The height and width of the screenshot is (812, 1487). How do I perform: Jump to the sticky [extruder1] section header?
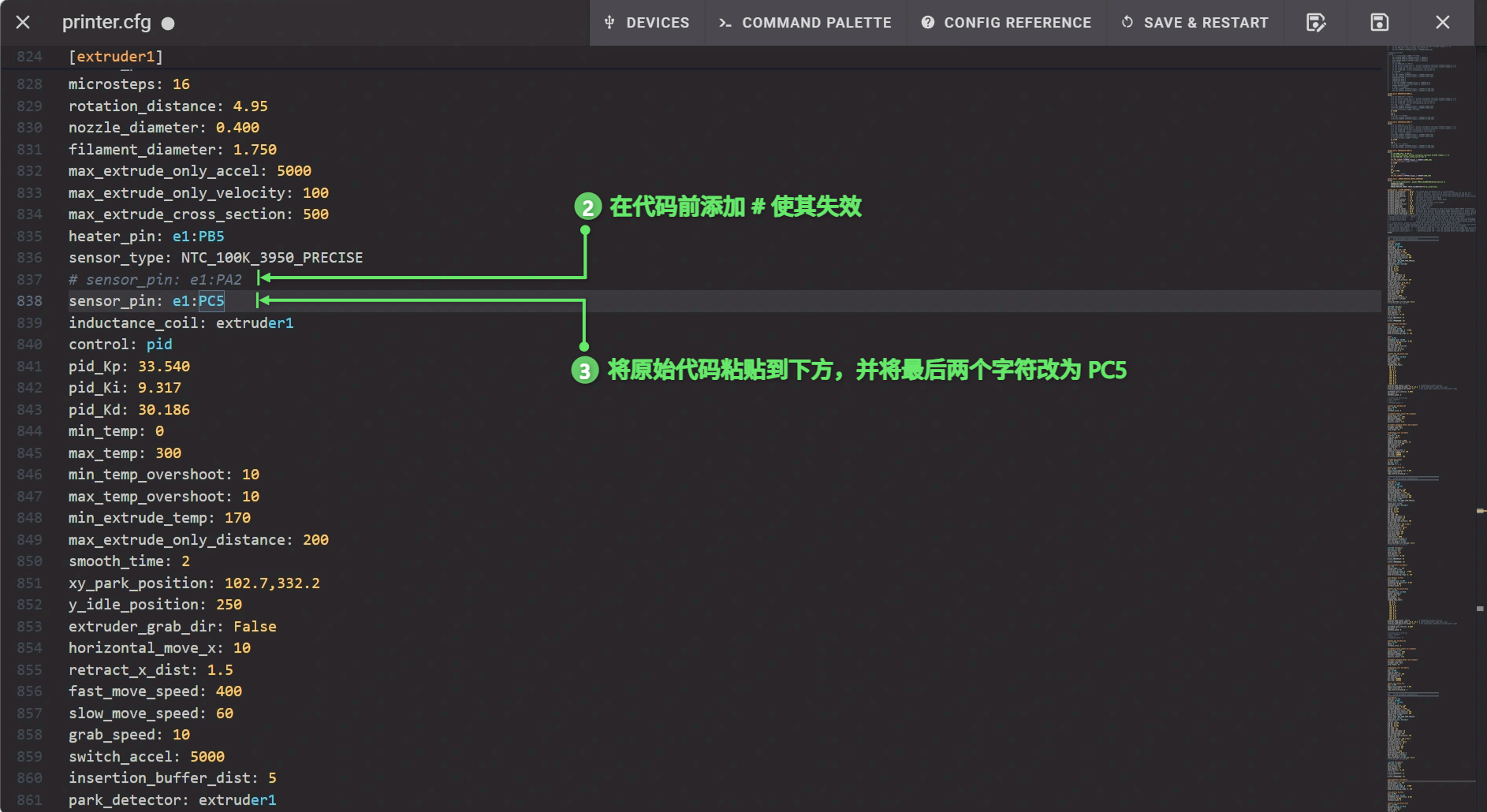115,57
